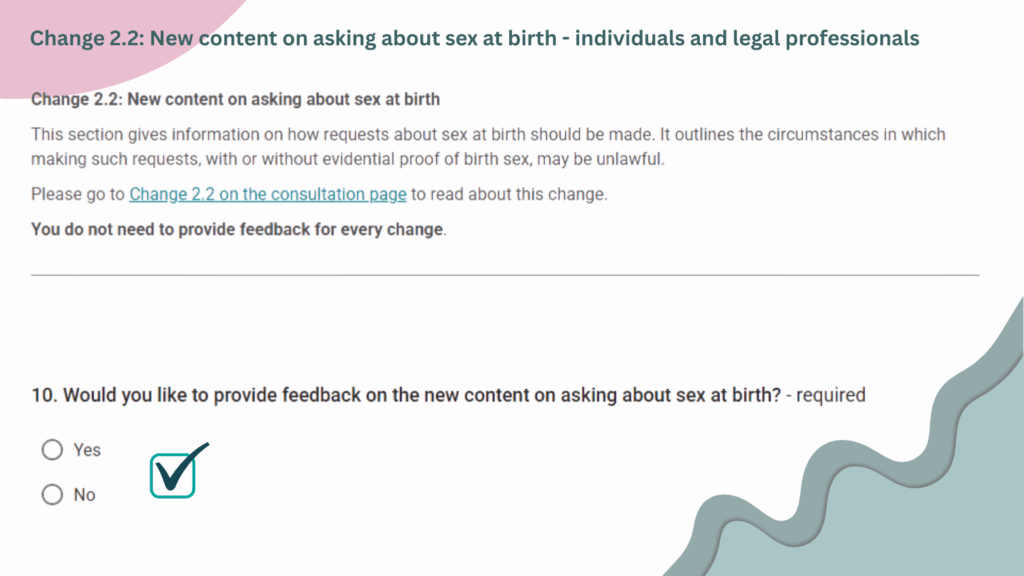Click the 'No' option label text
This screenshot has width=1024, height=576.
tap(84, 495)
